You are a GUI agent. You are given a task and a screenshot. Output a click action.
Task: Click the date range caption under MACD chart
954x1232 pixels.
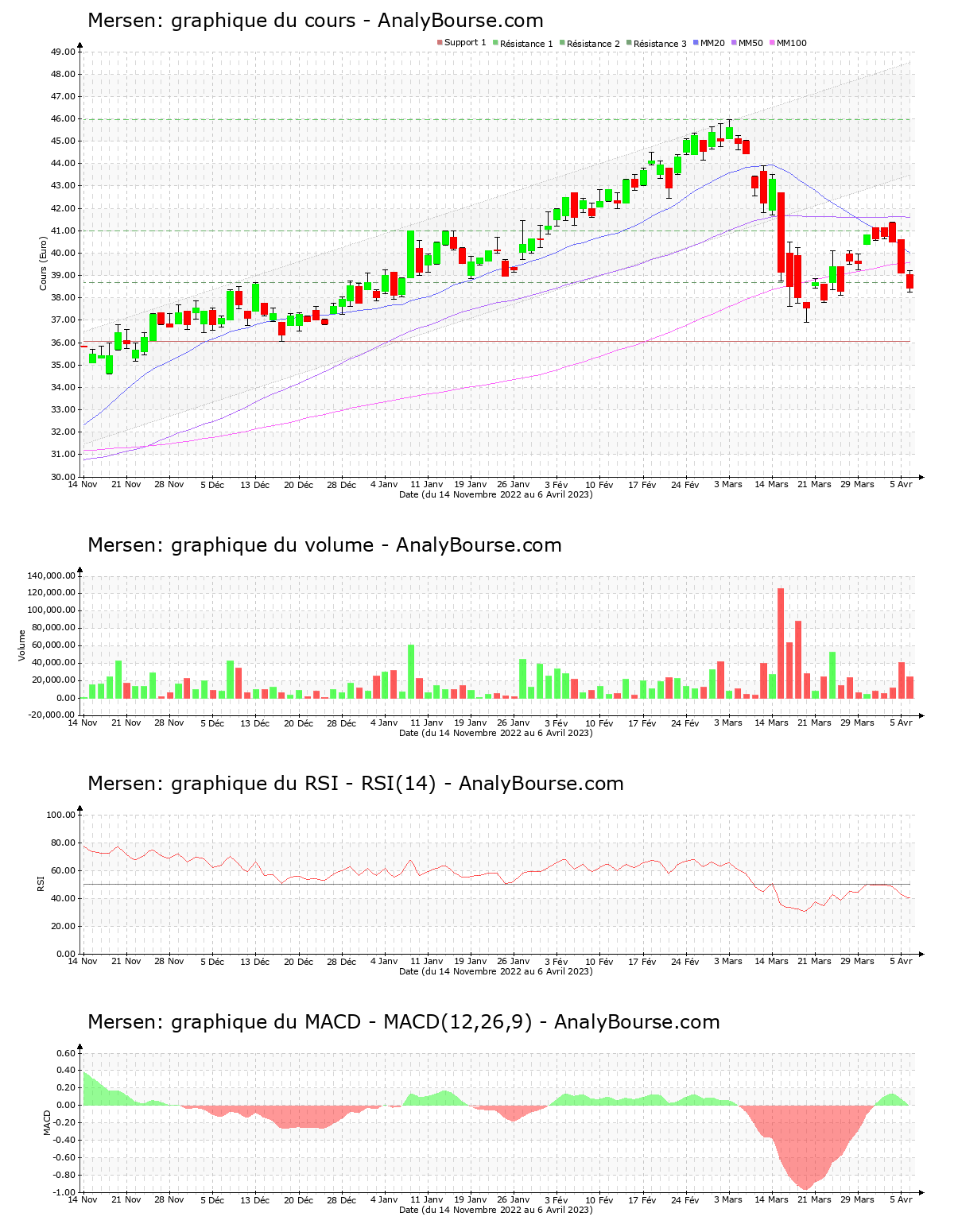coord(496,1209)
